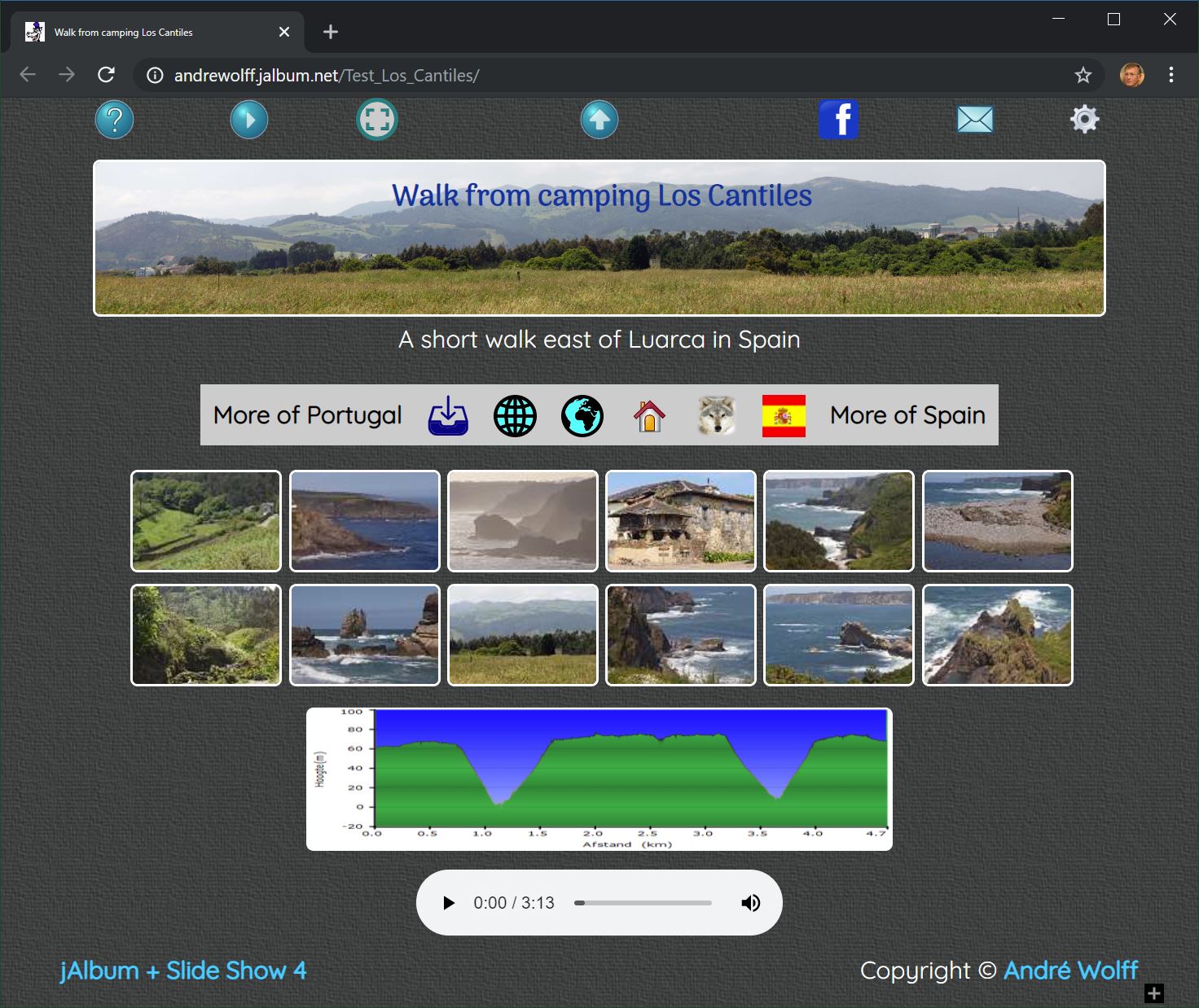Start the slide show play icon
Screen dimensions: 1199x1008
249,120
